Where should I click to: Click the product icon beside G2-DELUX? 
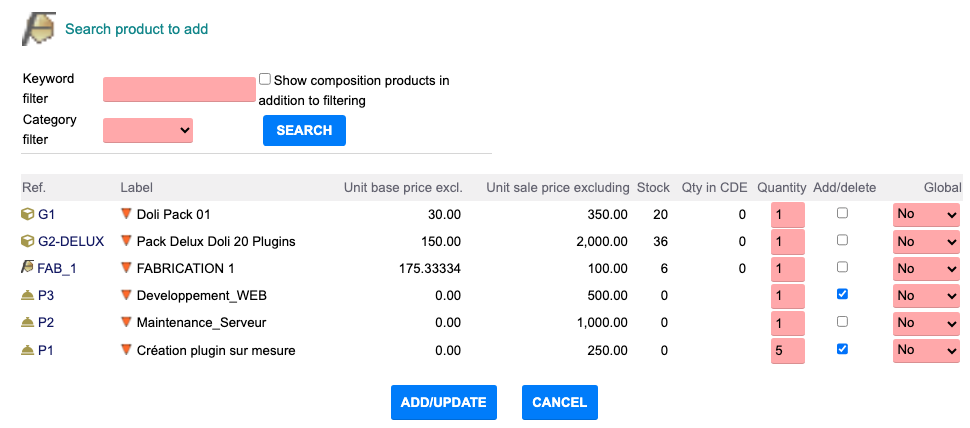click(x=27, y=241)
